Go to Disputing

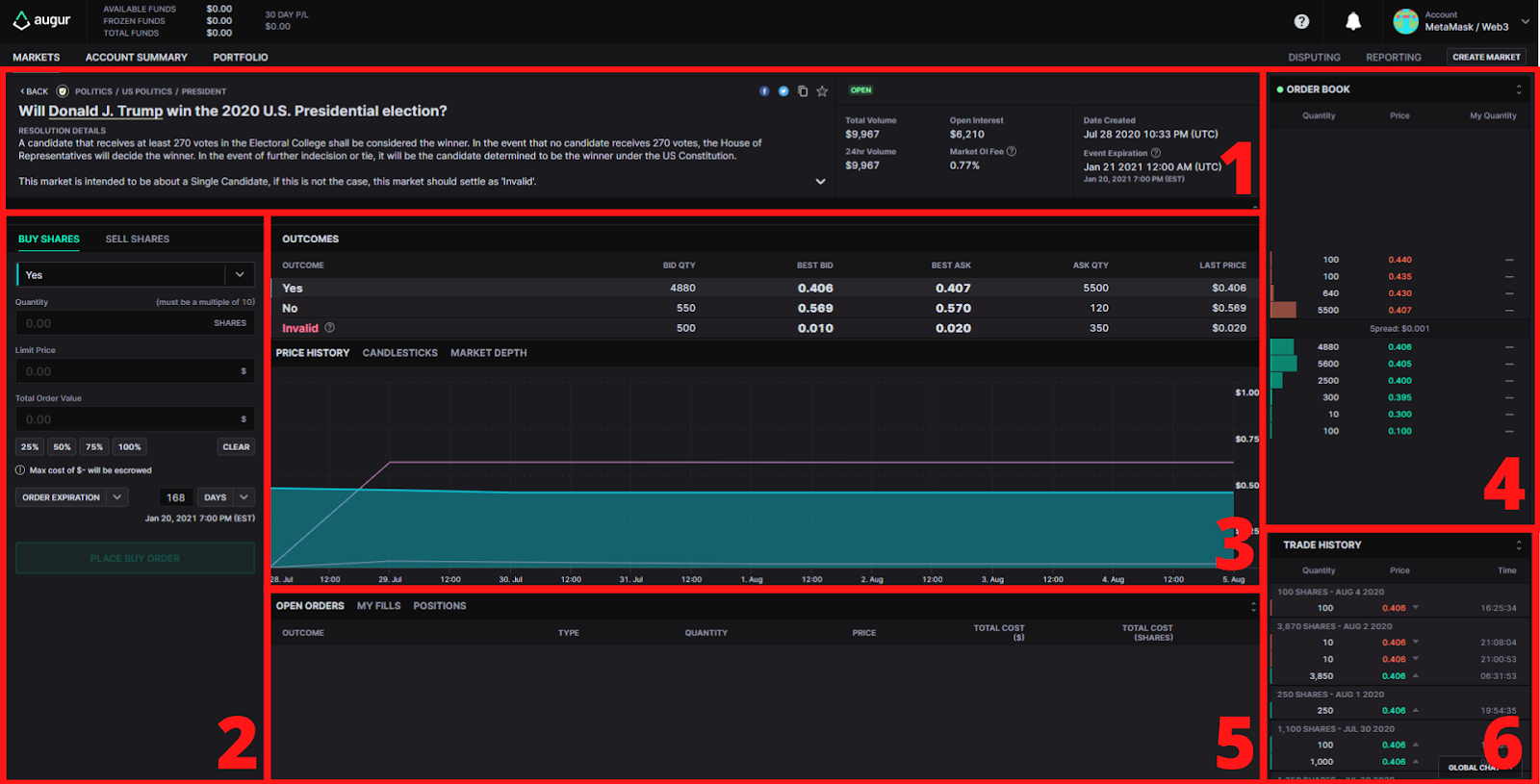pos(1314,58)
